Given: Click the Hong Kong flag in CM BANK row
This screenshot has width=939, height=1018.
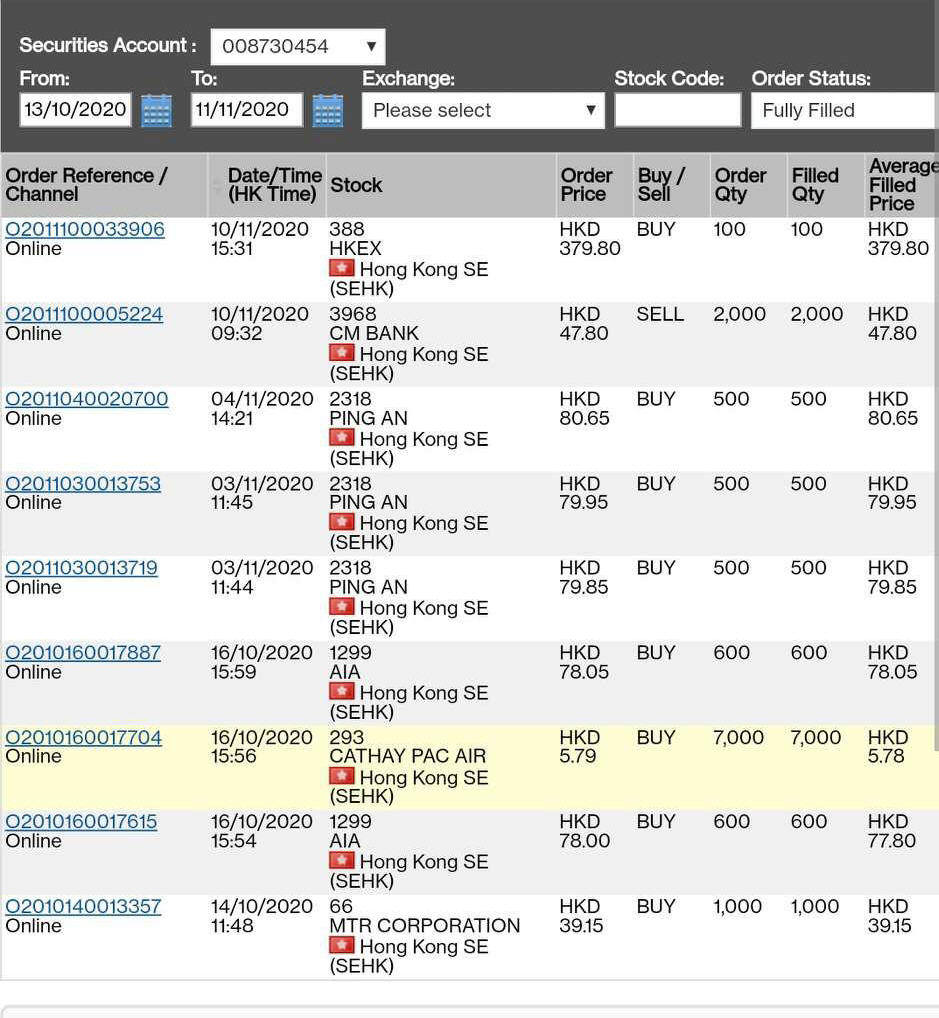Looking at the screenshot, I should (342, 353).
